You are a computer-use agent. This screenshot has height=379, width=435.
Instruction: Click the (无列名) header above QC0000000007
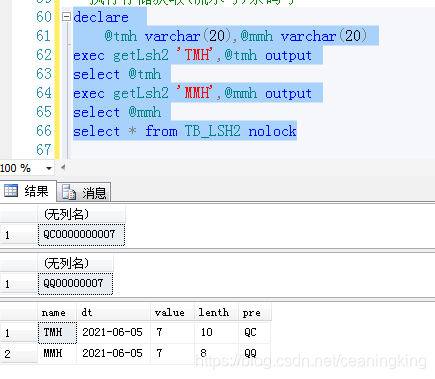pos(81,214)
